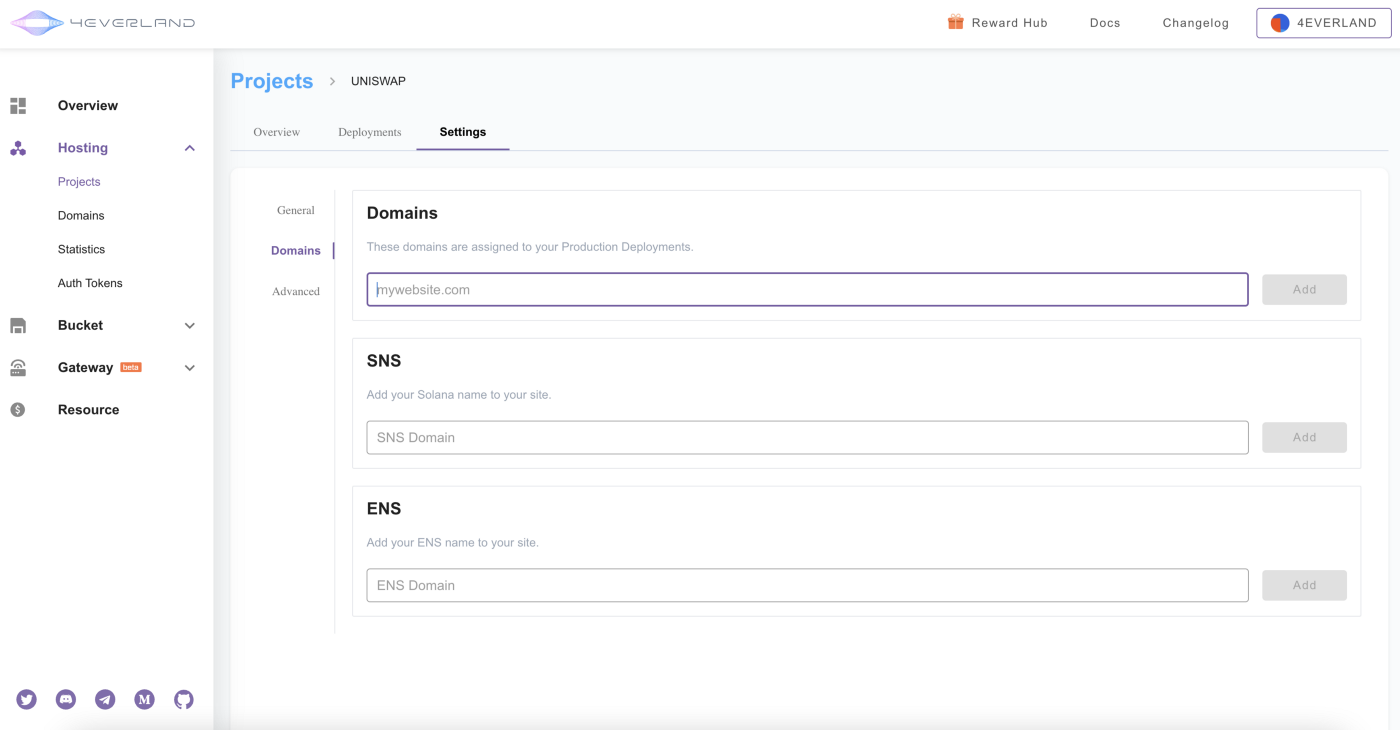Open the Overview sidebar item

[88, 105]
